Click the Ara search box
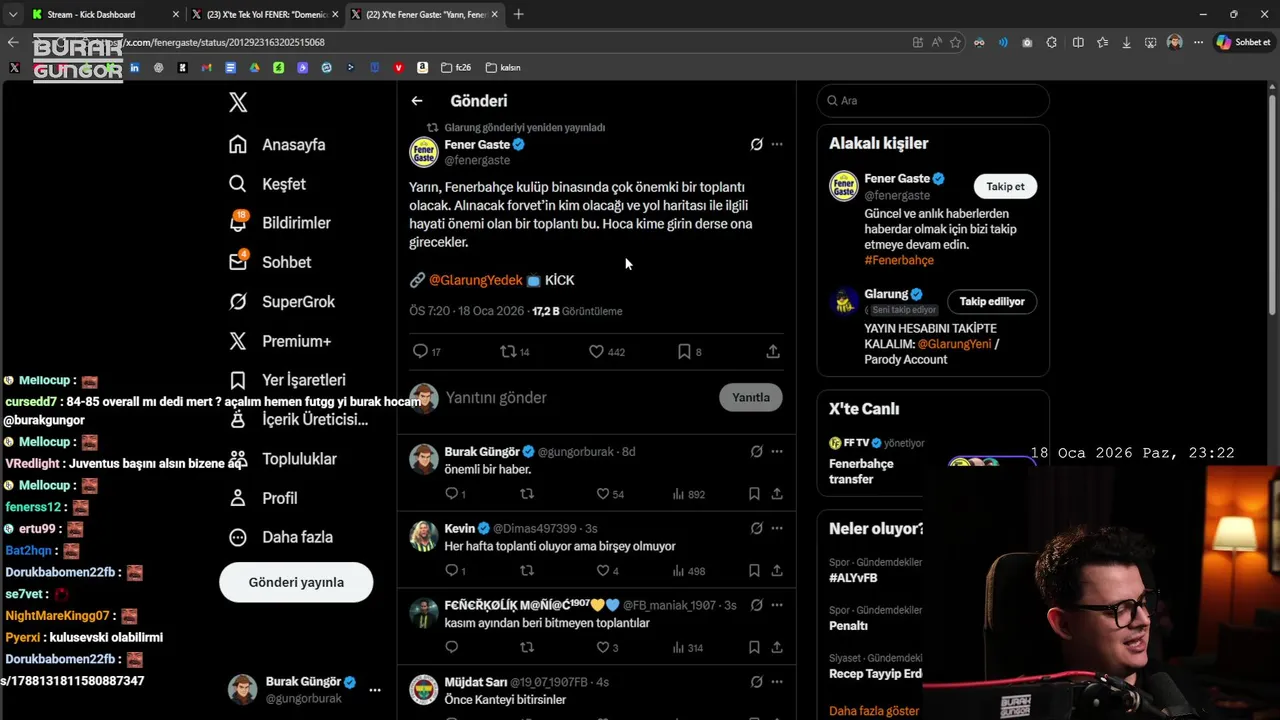 [933, 100]
